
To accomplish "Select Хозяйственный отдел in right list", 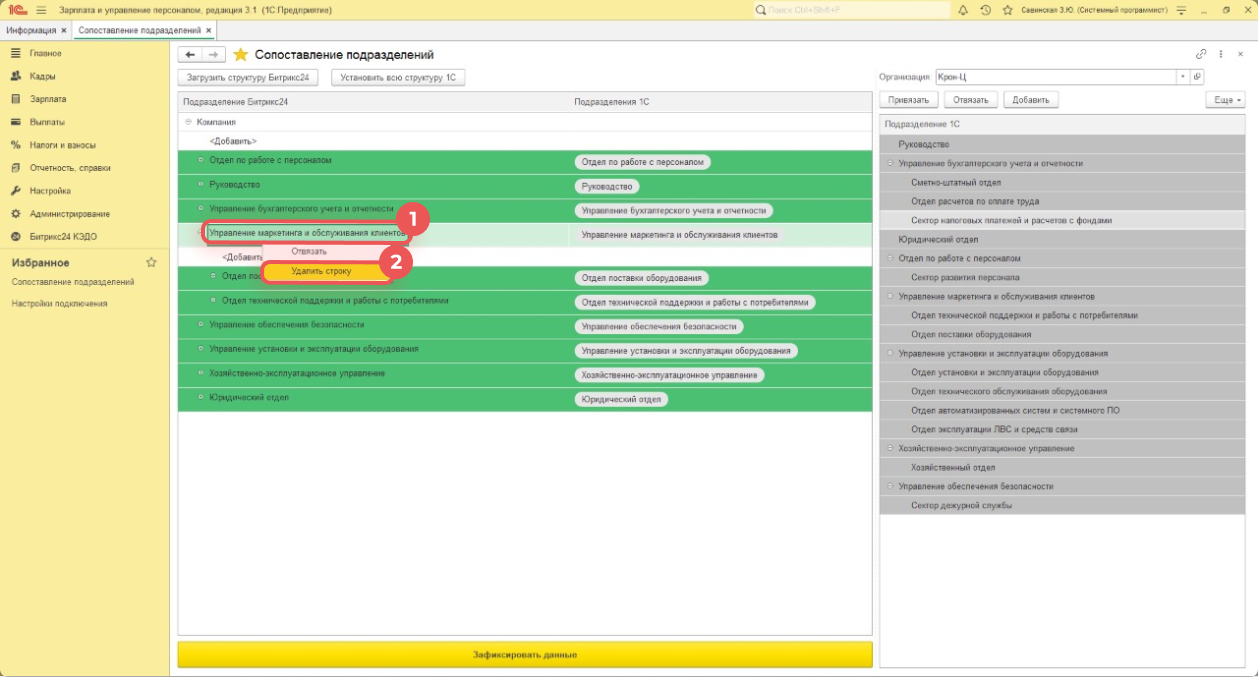I will tap(1063, 468).
